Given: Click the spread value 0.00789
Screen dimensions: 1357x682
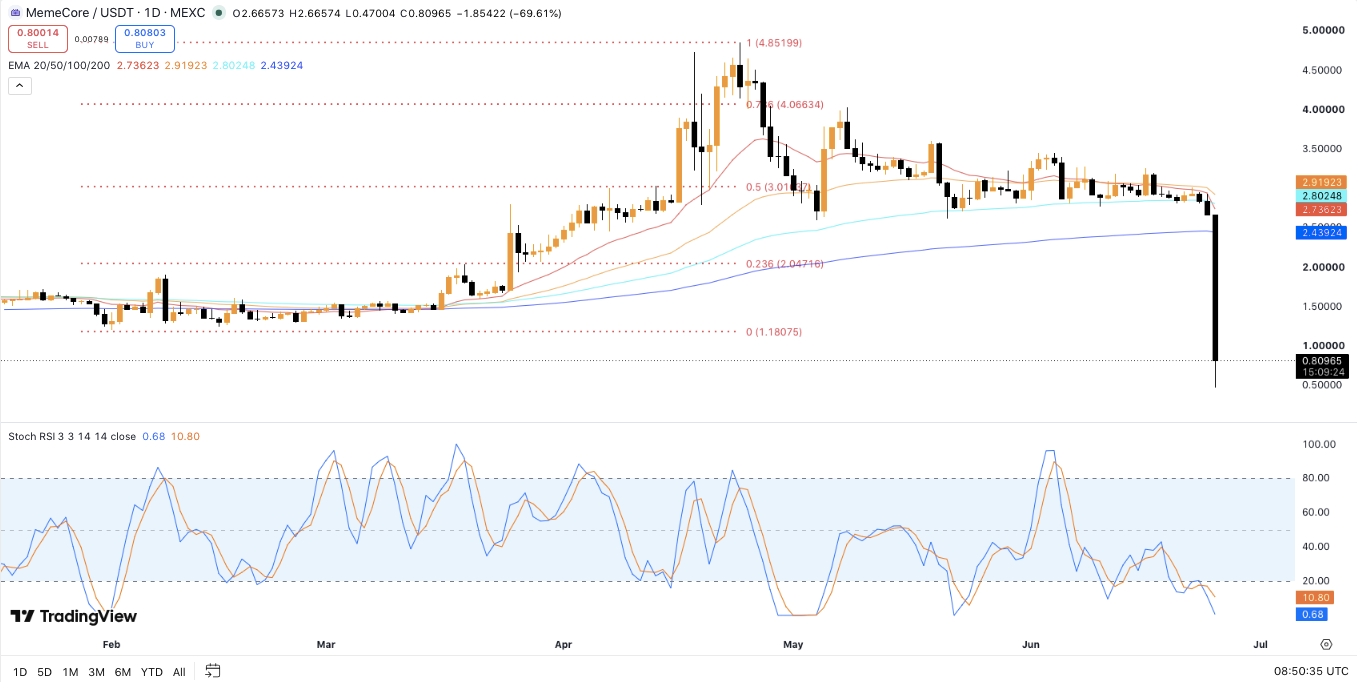Looking at the screenshot, I should click(x=91, y=39).
